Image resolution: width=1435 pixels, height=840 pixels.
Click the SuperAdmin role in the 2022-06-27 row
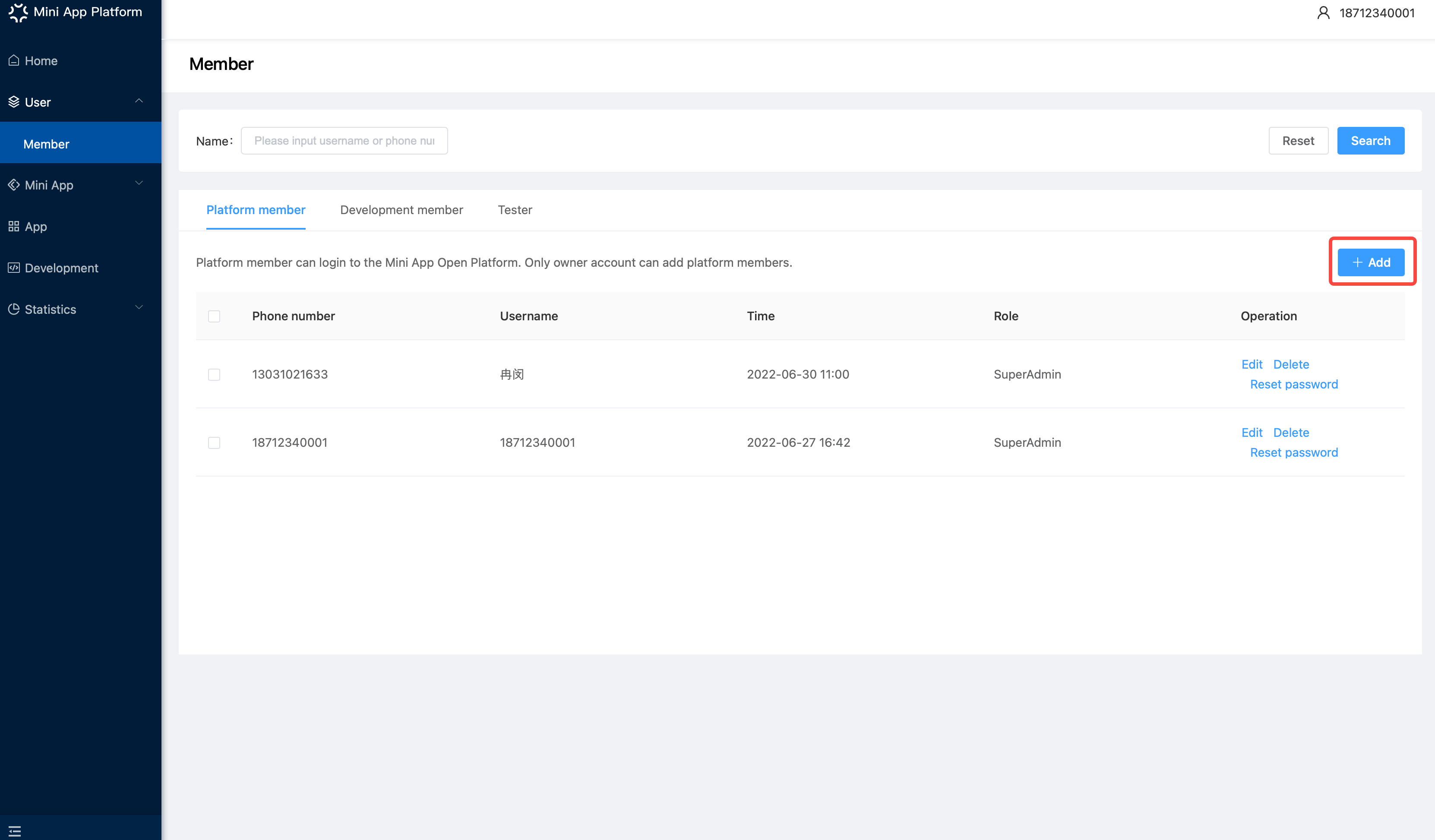click(x=1027, y=442)
